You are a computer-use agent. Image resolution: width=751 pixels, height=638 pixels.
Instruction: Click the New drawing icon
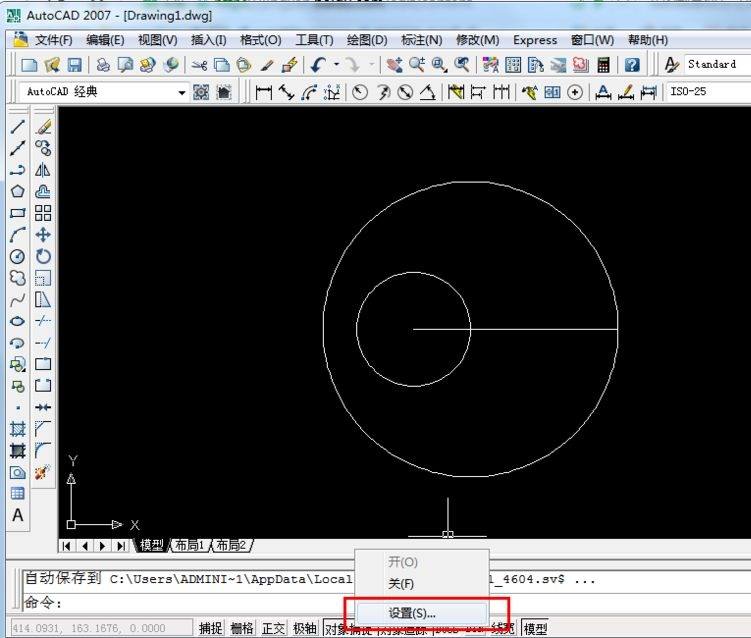pyautogui.click(x=30, y=65)
